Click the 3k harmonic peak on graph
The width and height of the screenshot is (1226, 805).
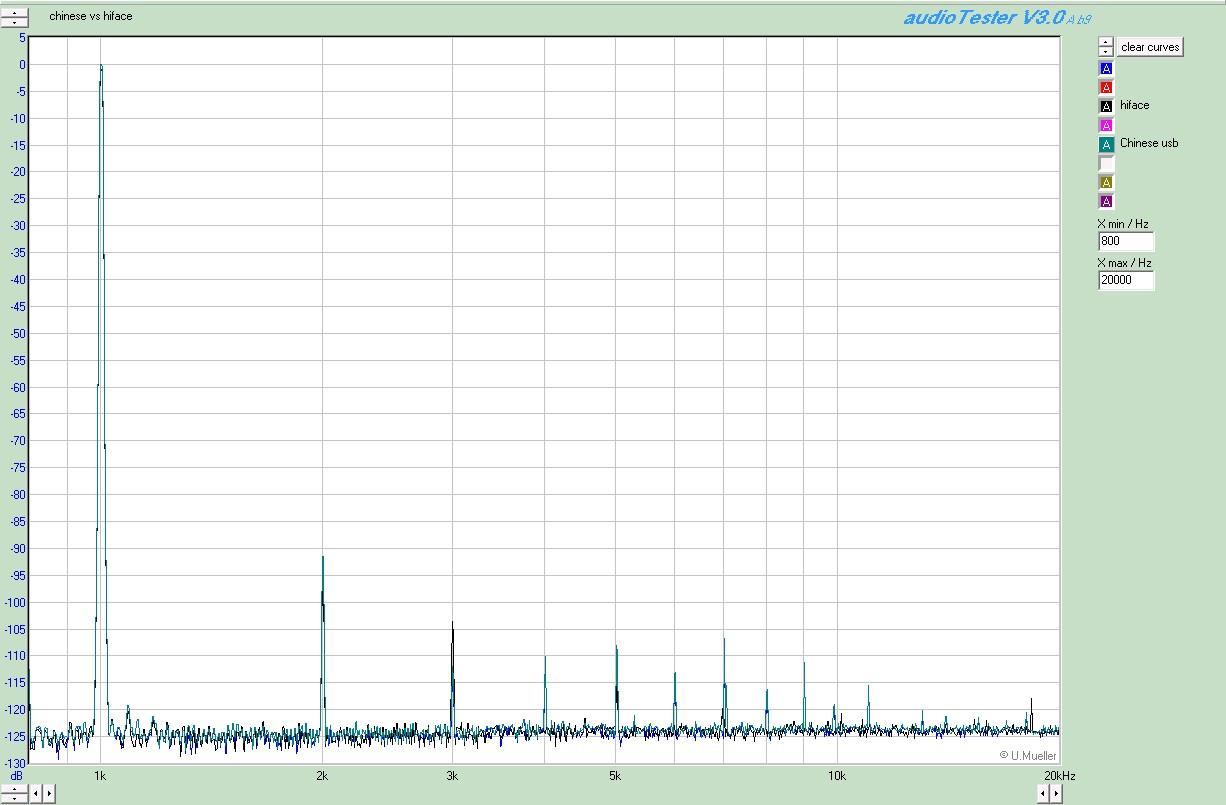tap(452, 625)
